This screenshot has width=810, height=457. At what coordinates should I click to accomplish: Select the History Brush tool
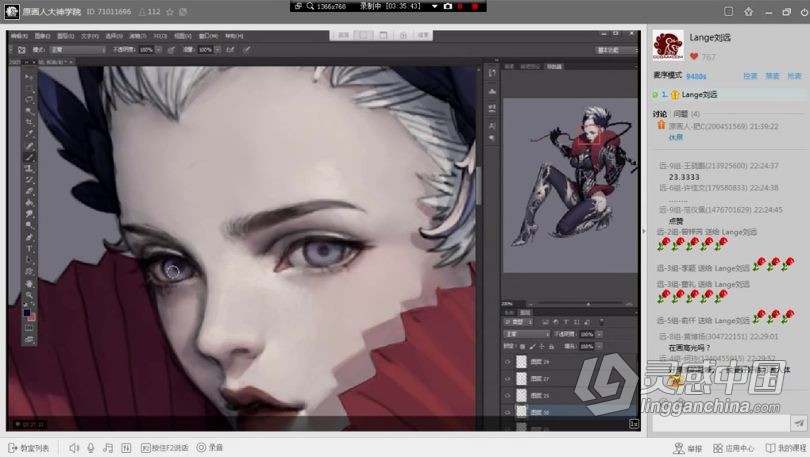29,180
